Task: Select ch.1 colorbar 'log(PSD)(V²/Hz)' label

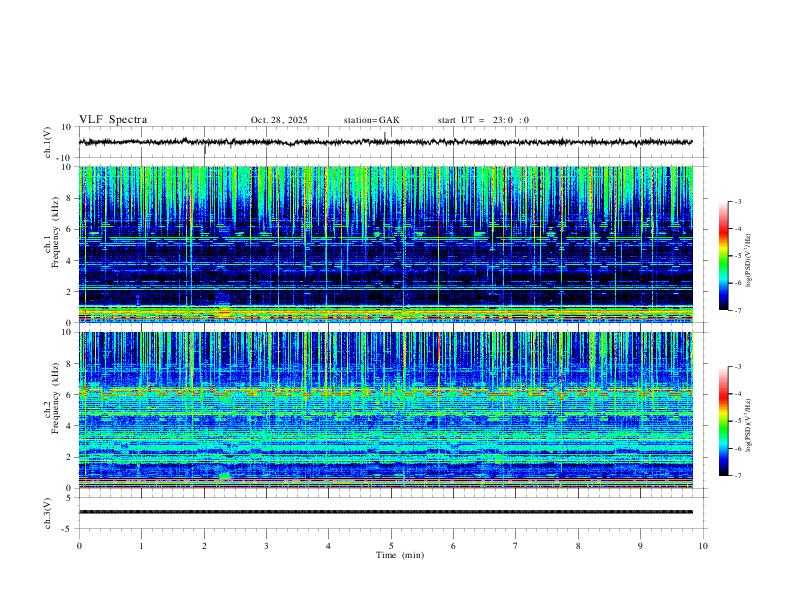Action: [748, 261]
